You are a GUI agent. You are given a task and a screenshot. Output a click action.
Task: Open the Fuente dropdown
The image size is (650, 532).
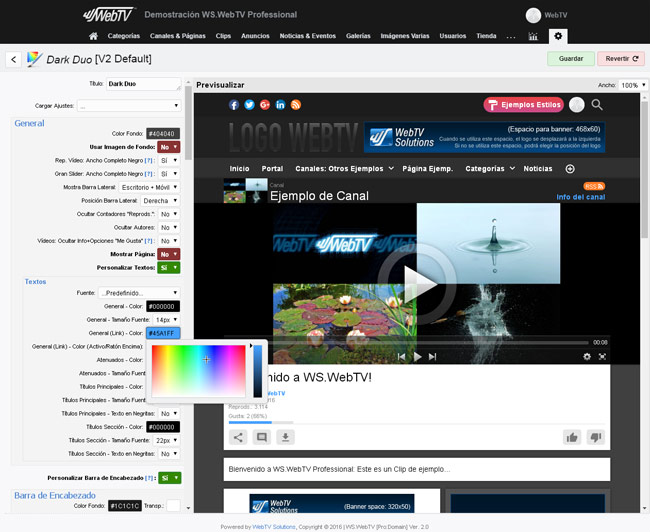click(x=139, y=293)
